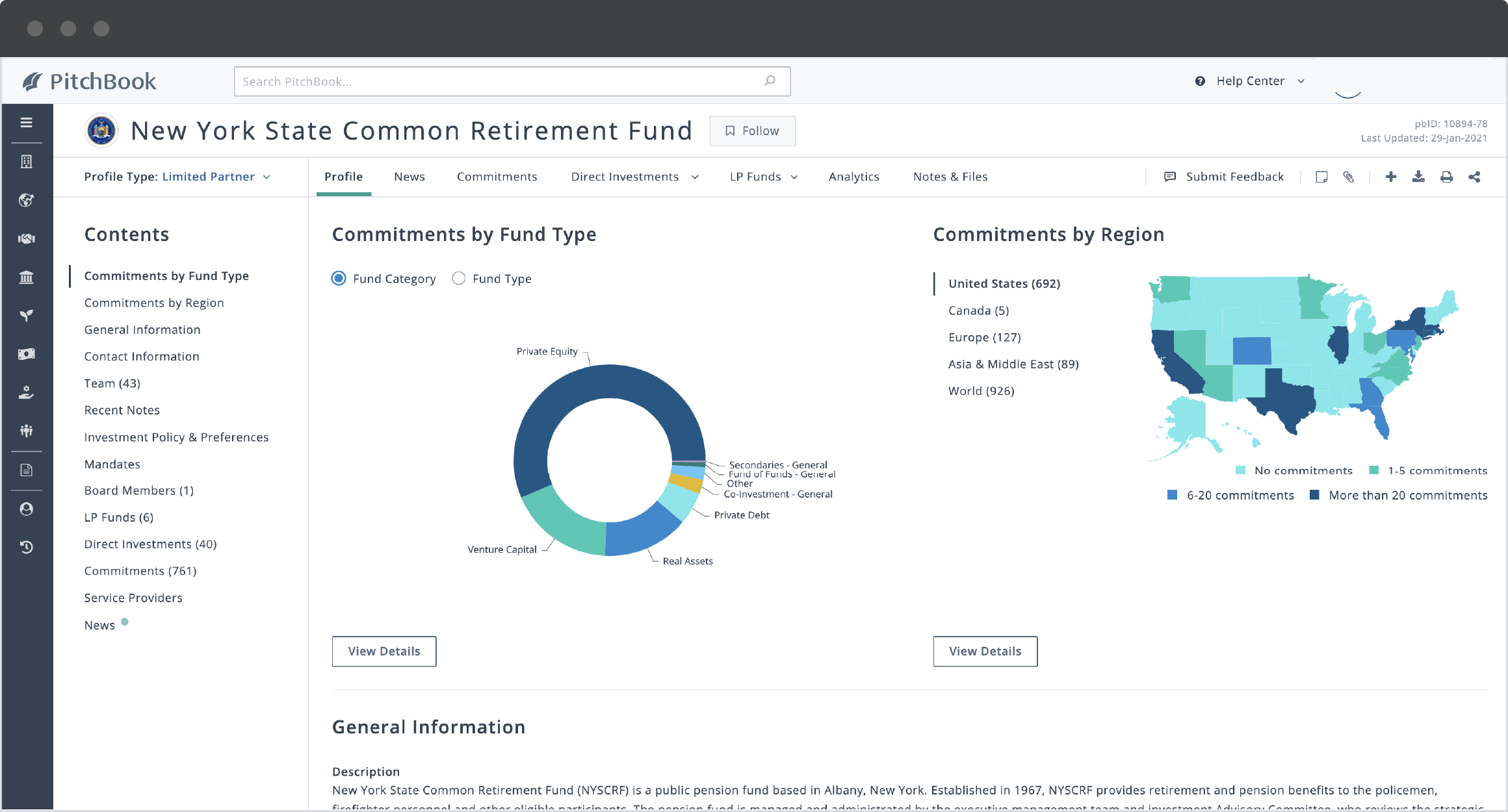
Task: Open the companies icon in left sidebar
Action: [x=27, y=162]
